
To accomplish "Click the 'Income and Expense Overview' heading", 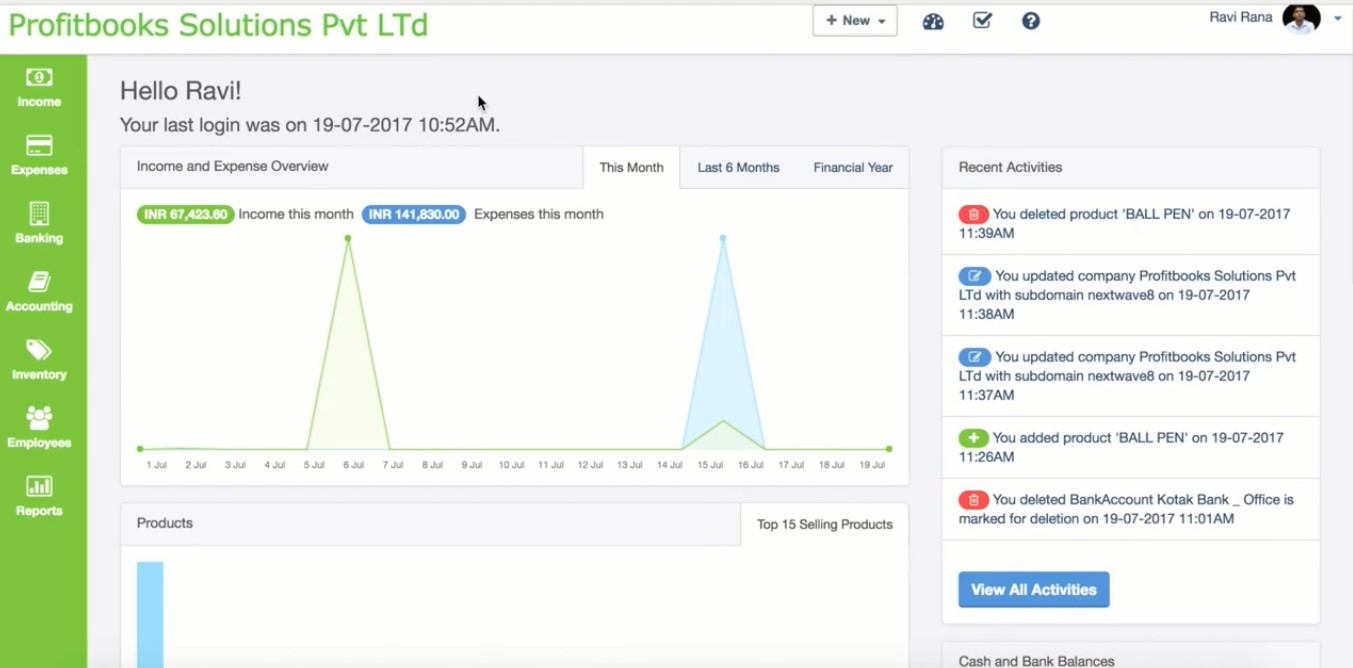I will click(x=232, y=166).
